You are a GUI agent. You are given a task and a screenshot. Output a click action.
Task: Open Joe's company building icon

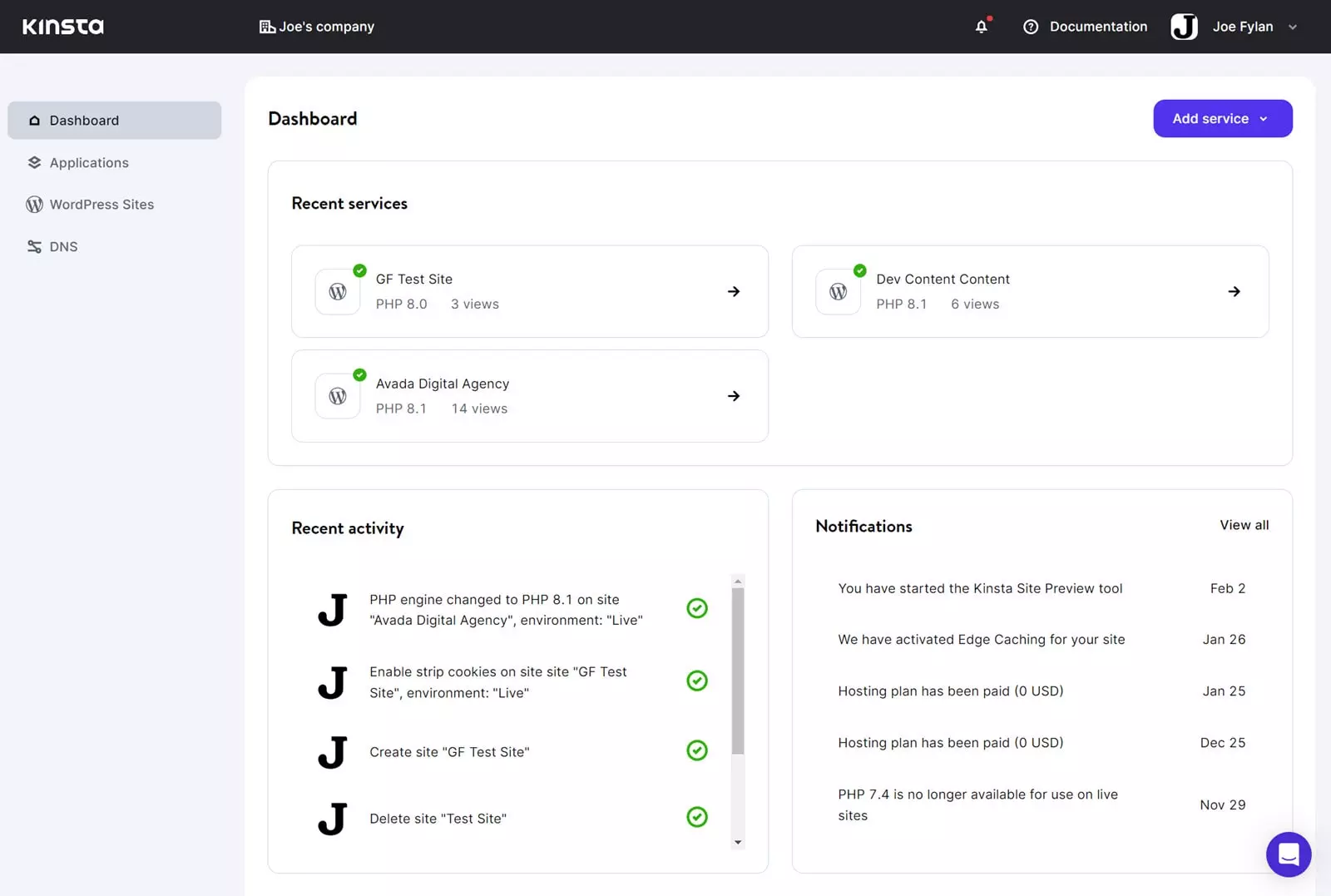click(x=267, y=27)
